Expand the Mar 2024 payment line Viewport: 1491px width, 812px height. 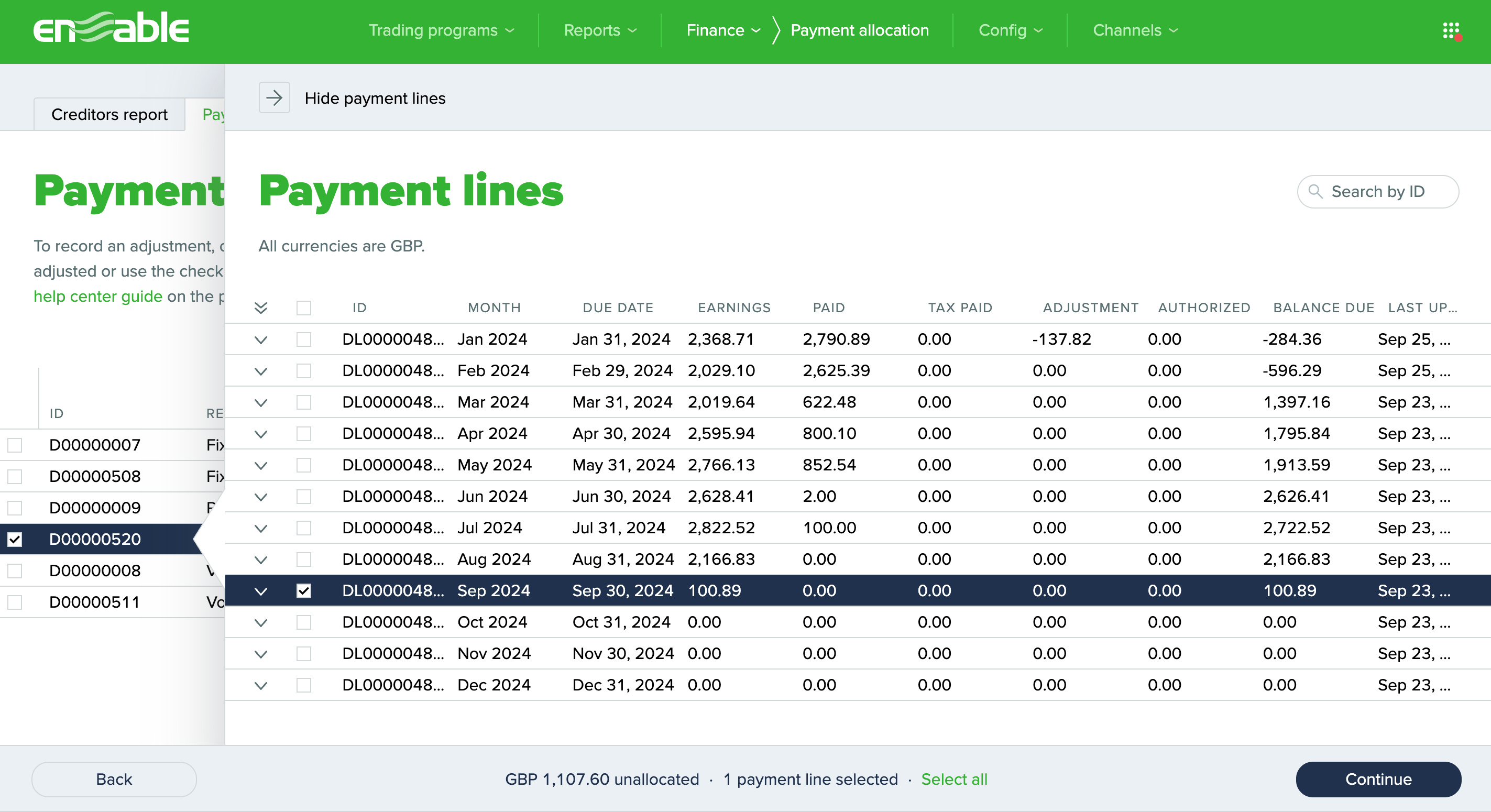[x=261, y=402]
